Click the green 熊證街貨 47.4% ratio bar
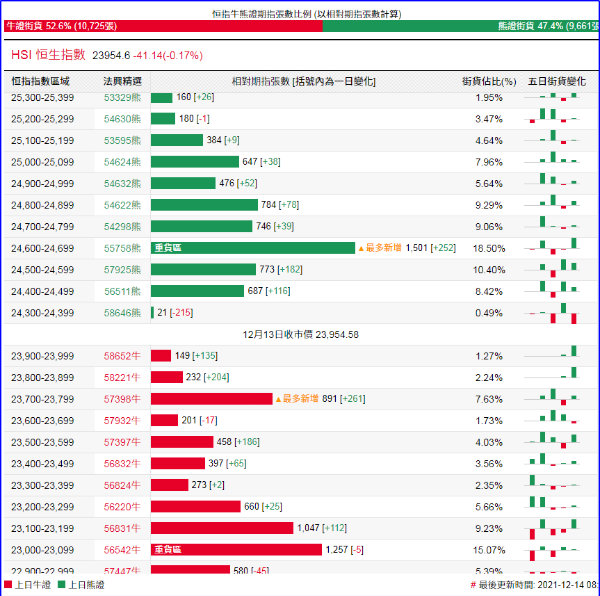This screenshot has height=596, width=600. click(x=460, y=27)
